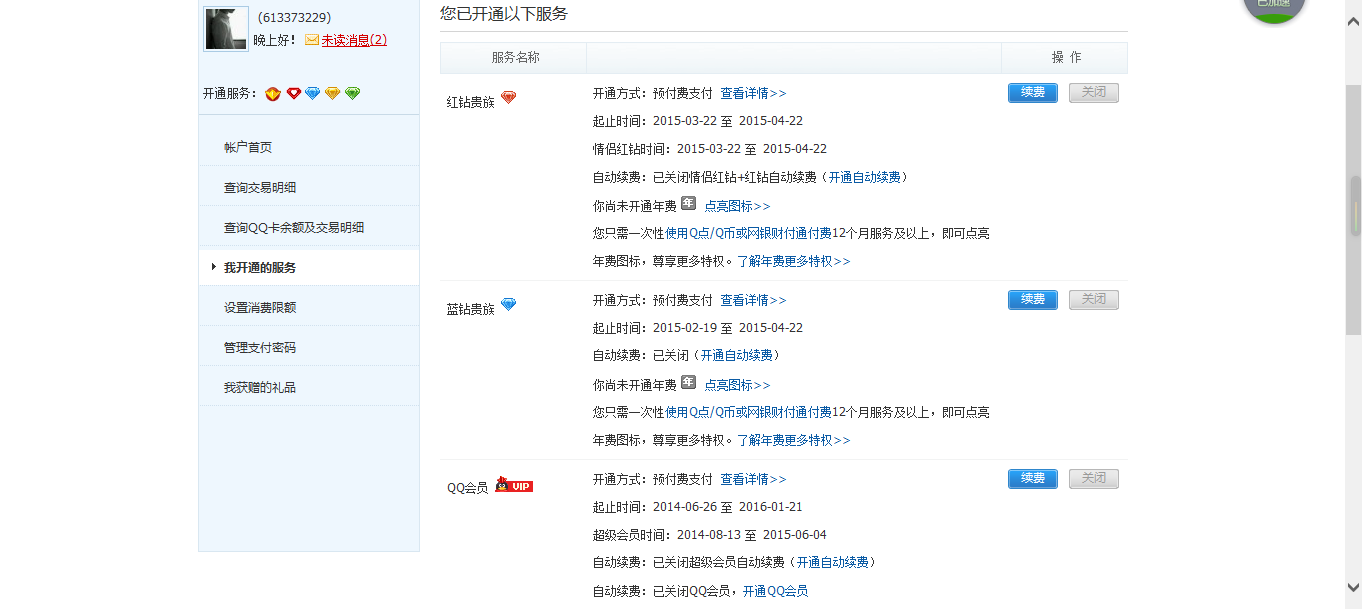Click the 年 annual fee icon in 蓝钻贵族 row
This screenshot has height=609, width=1362.
coord(688,383)
